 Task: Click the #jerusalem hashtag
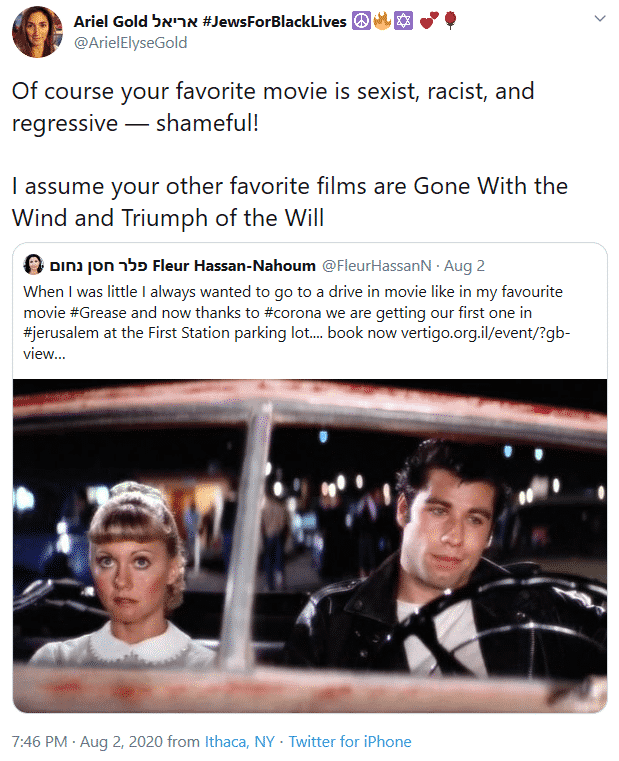pyautogui.click(x=61, y=333)
